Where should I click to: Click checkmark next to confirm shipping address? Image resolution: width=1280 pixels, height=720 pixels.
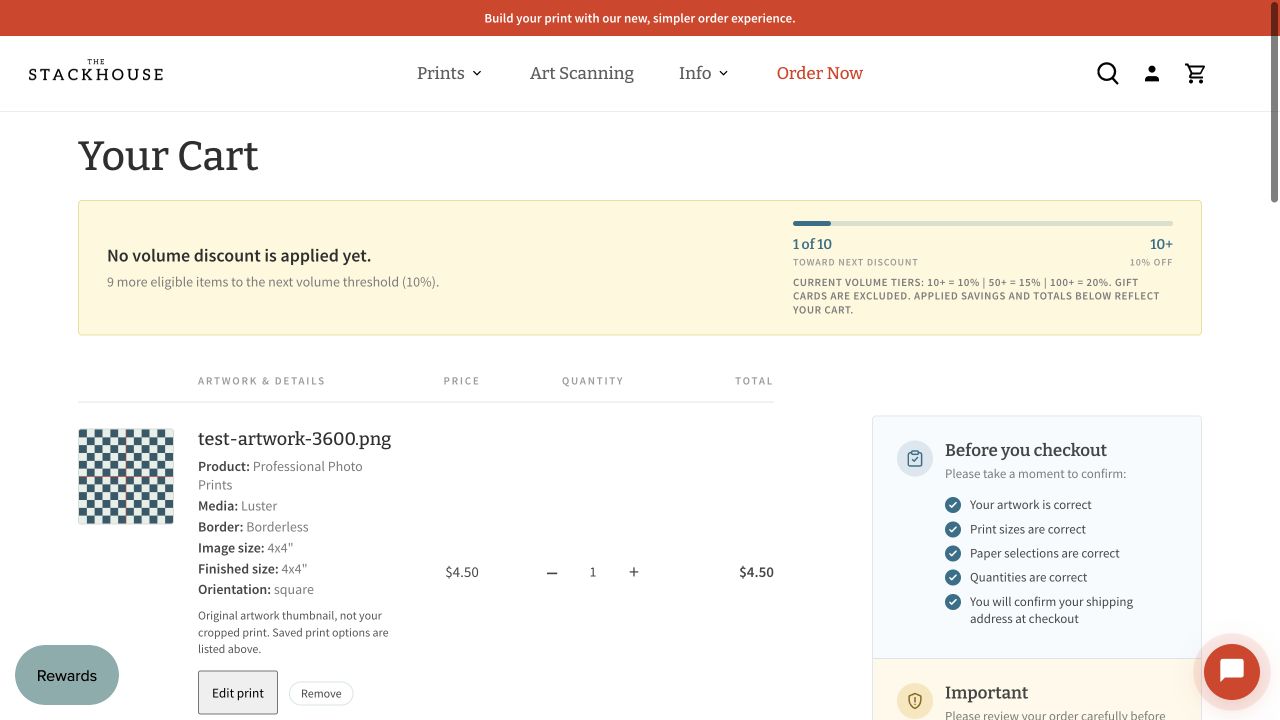(953, 602)
